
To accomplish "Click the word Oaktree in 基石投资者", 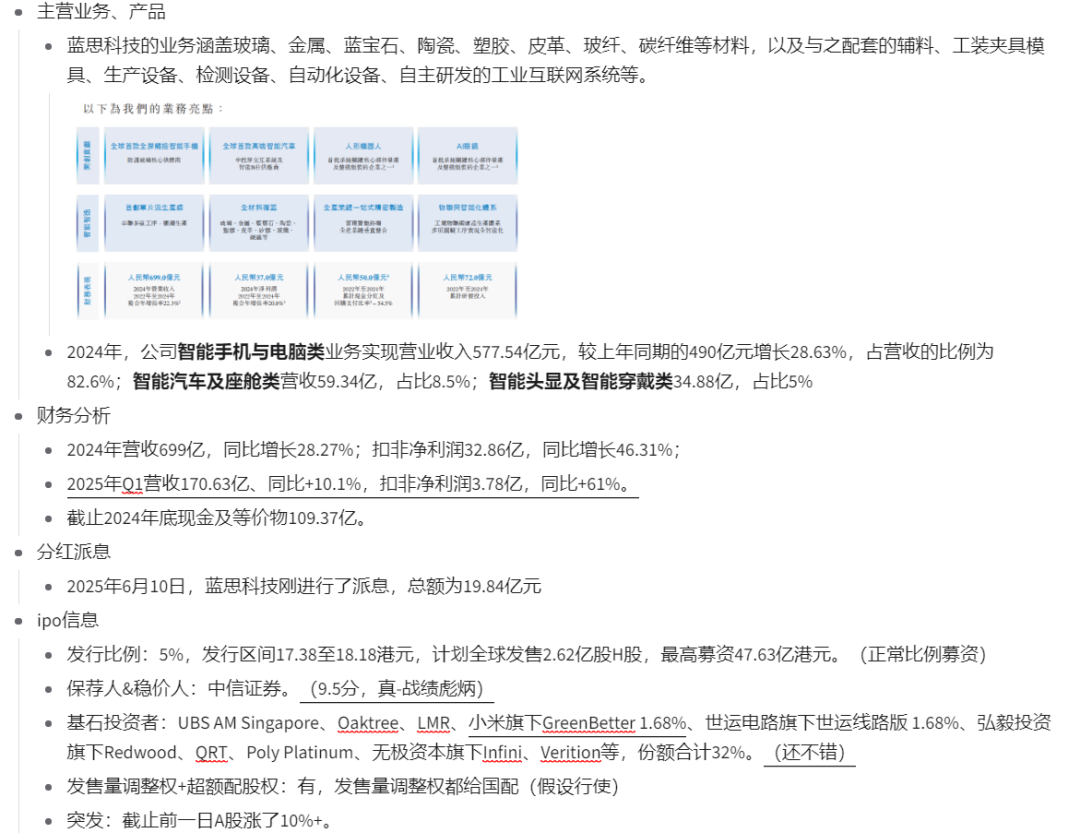I will [368, 723].
